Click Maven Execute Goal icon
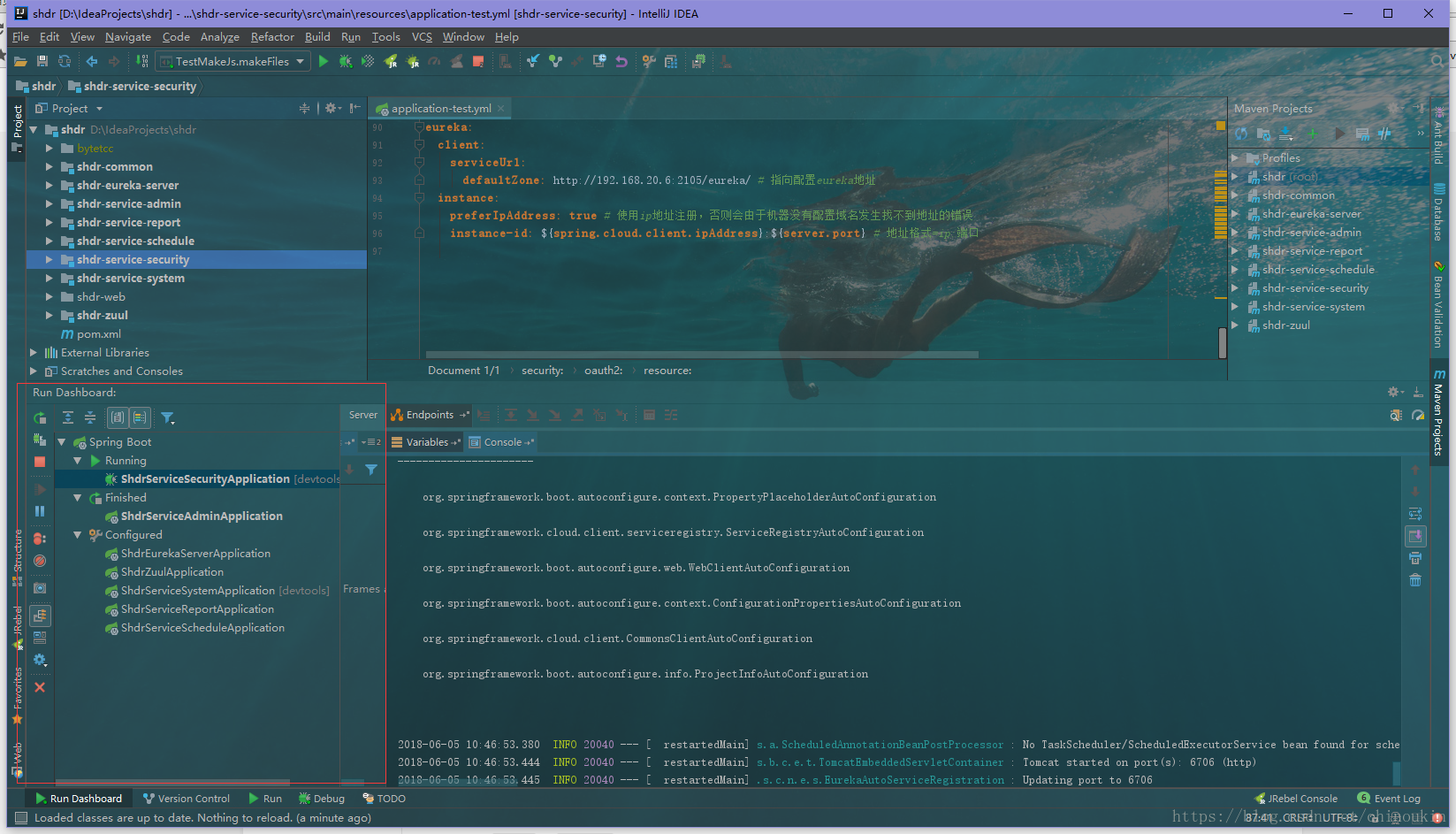1456x834 pixels. pos(1362,134)
